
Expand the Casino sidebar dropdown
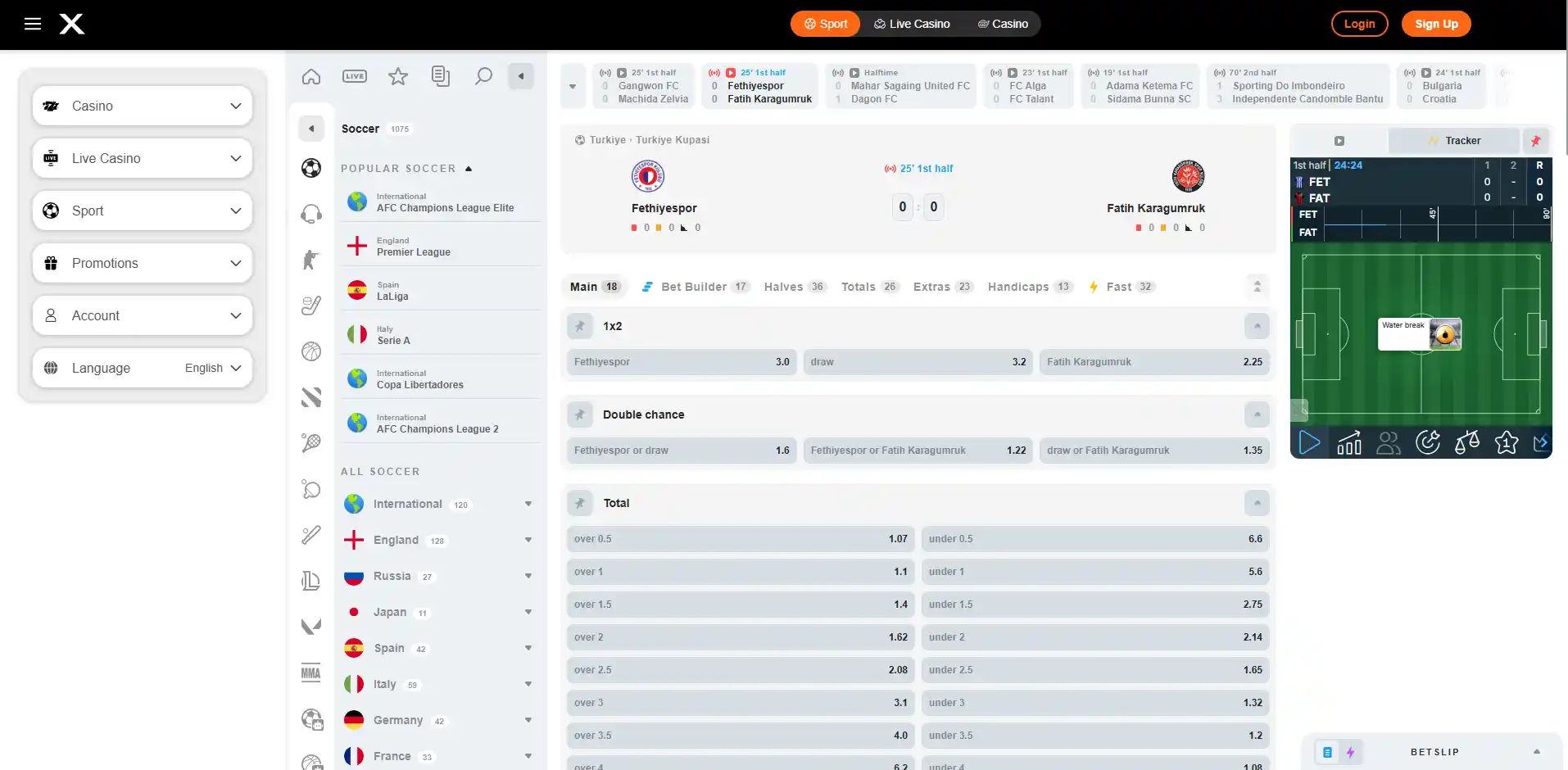click(x=143, y=106)
